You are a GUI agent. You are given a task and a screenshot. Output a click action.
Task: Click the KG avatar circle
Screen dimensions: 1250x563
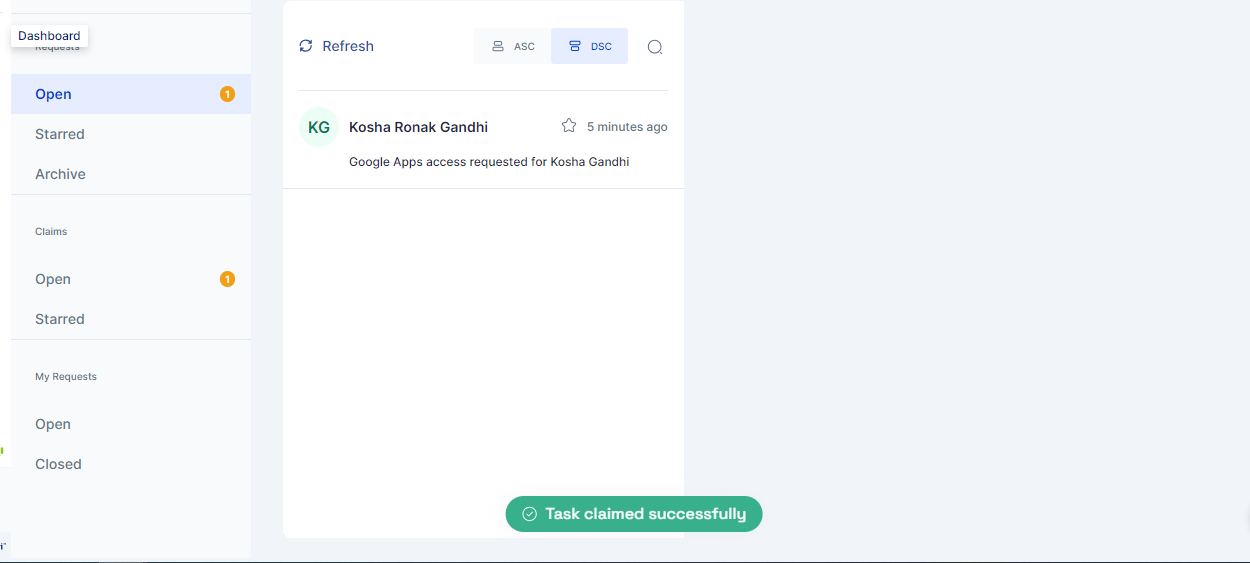click(x=319, y=127)
